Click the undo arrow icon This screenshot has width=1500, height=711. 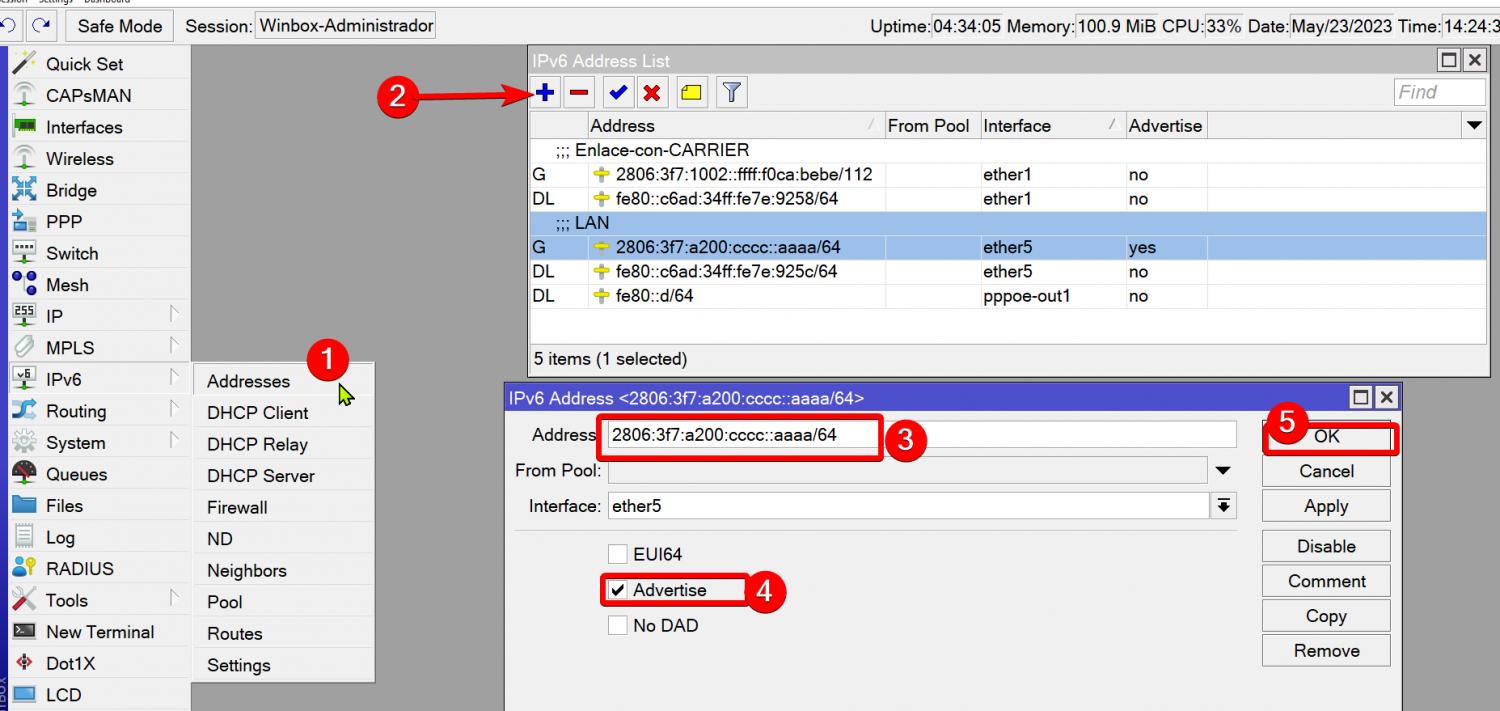[x=10, y=25]
